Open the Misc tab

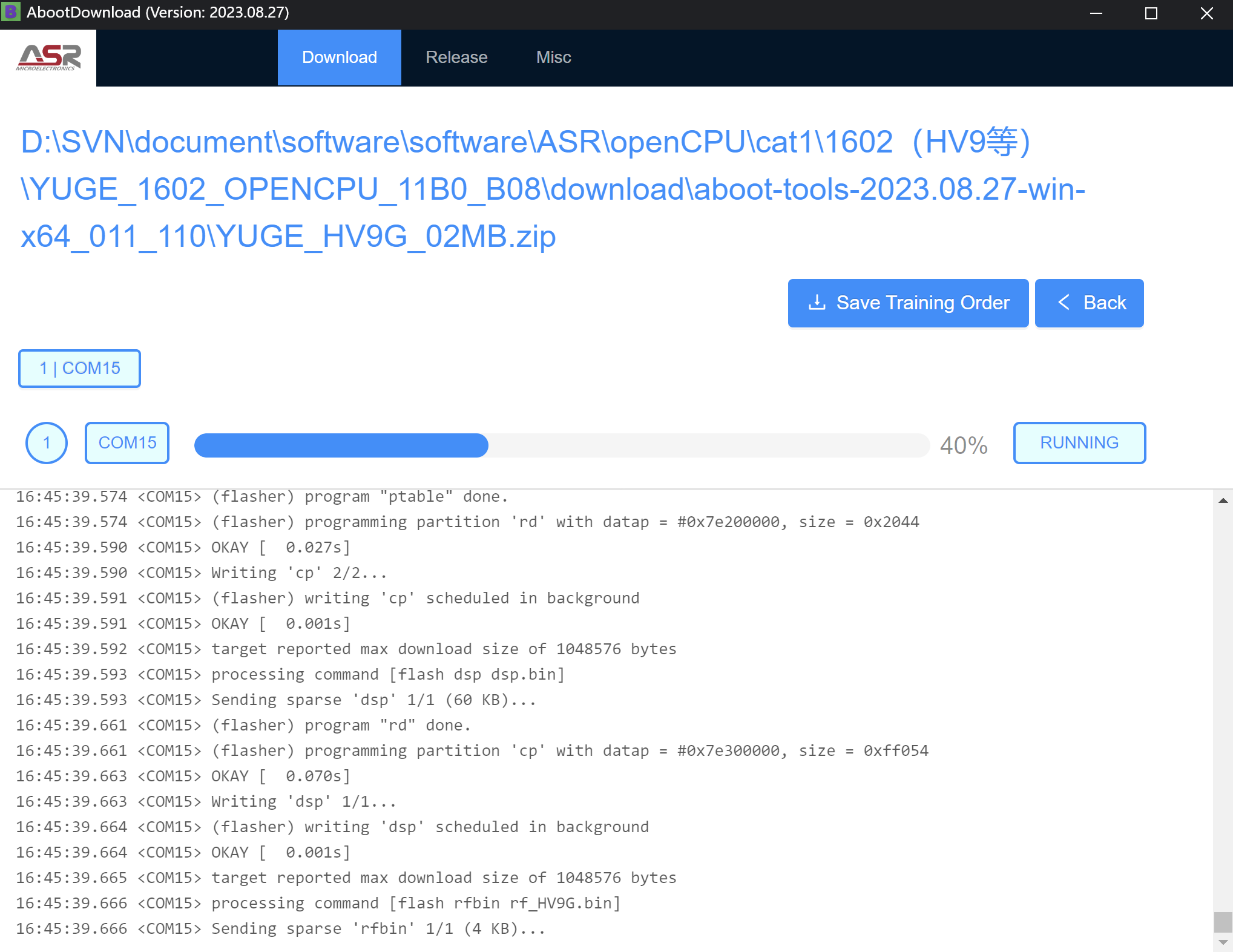tap(553, 57)
